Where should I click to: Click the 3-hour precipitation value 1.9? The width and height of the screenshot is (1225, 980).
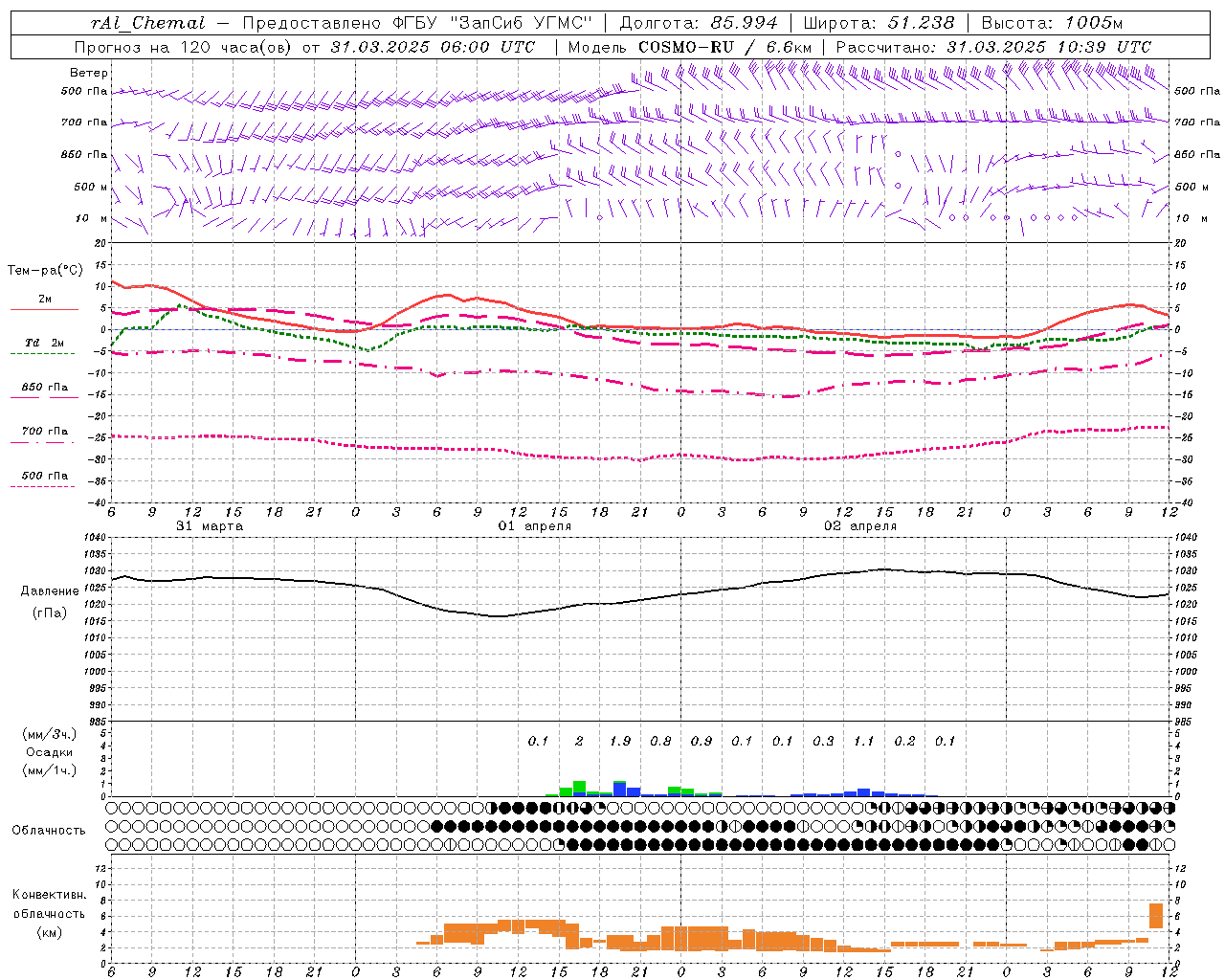coord(620,741)
